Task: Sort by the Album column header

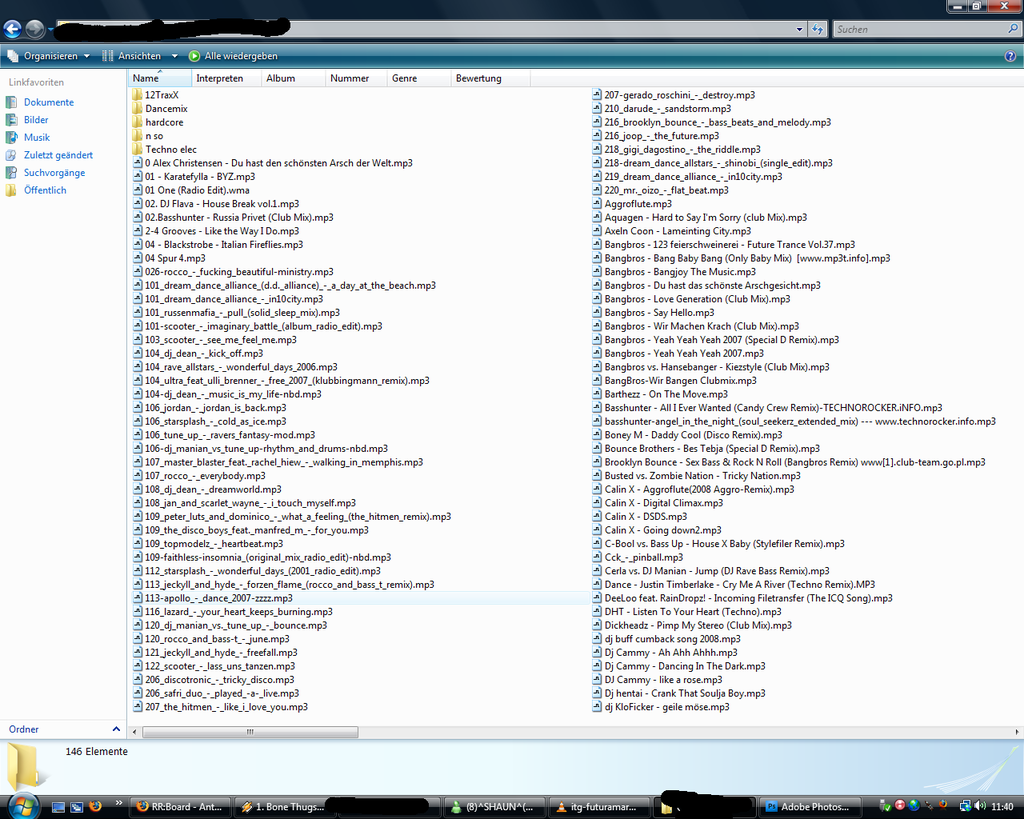Action: (293, 78)
